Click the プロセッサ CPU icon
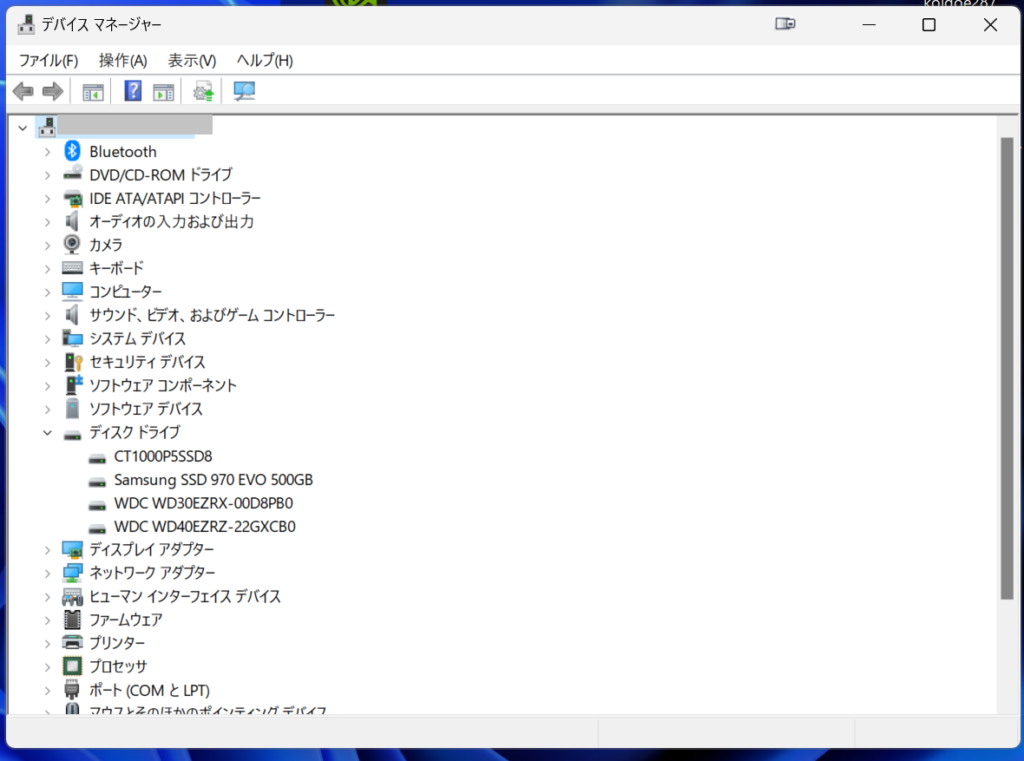 click(x=72, y=666)
